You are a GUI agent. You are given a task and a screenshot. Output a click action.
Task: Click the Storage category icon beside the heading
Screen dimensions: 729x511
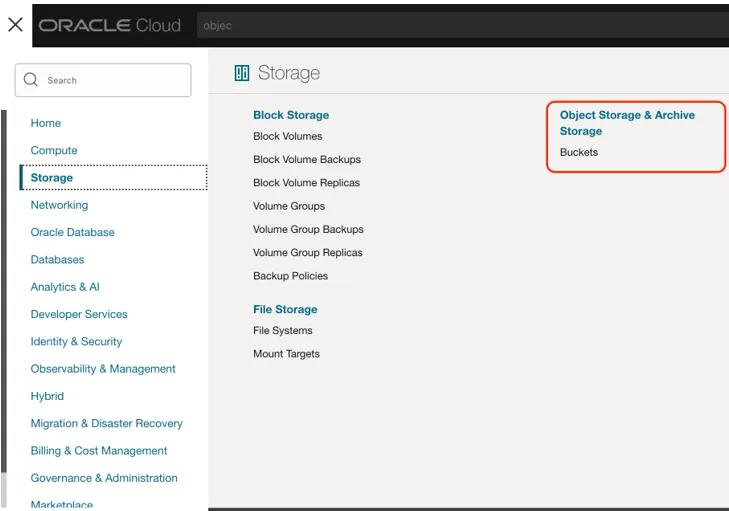(242, 73)
